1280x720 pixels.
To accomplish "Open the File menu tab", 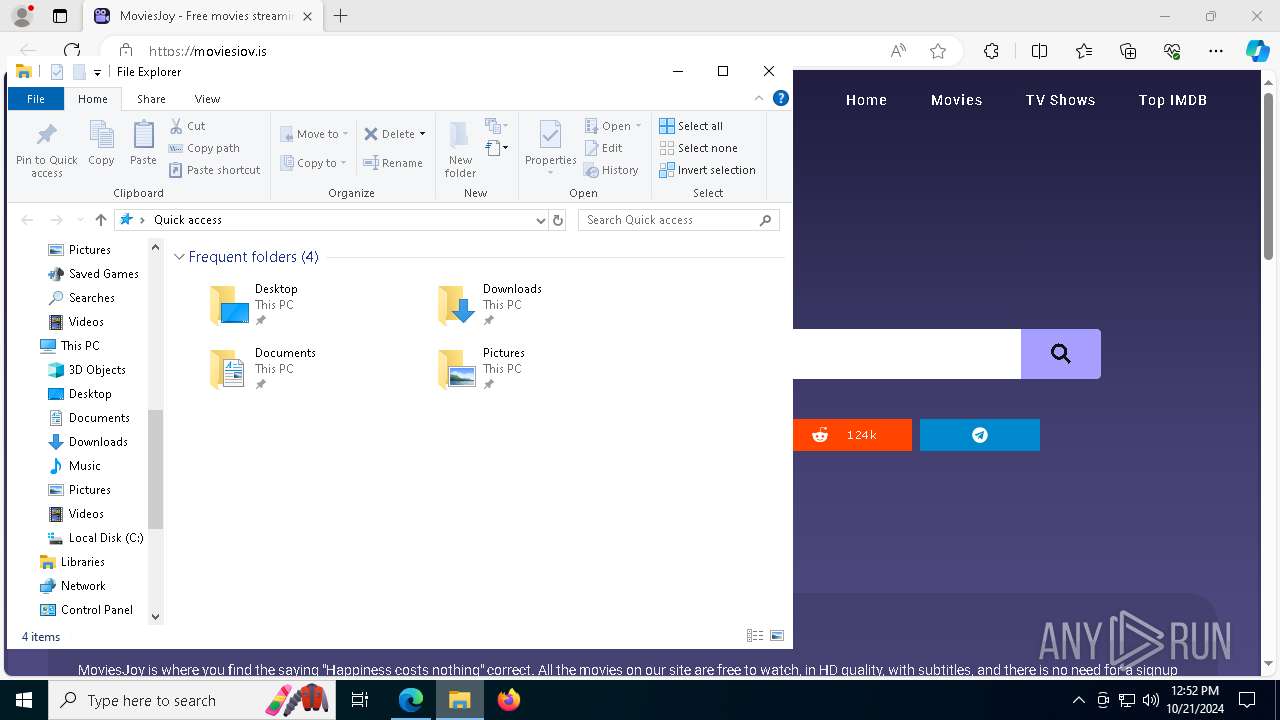I will [x=36, y=98].
